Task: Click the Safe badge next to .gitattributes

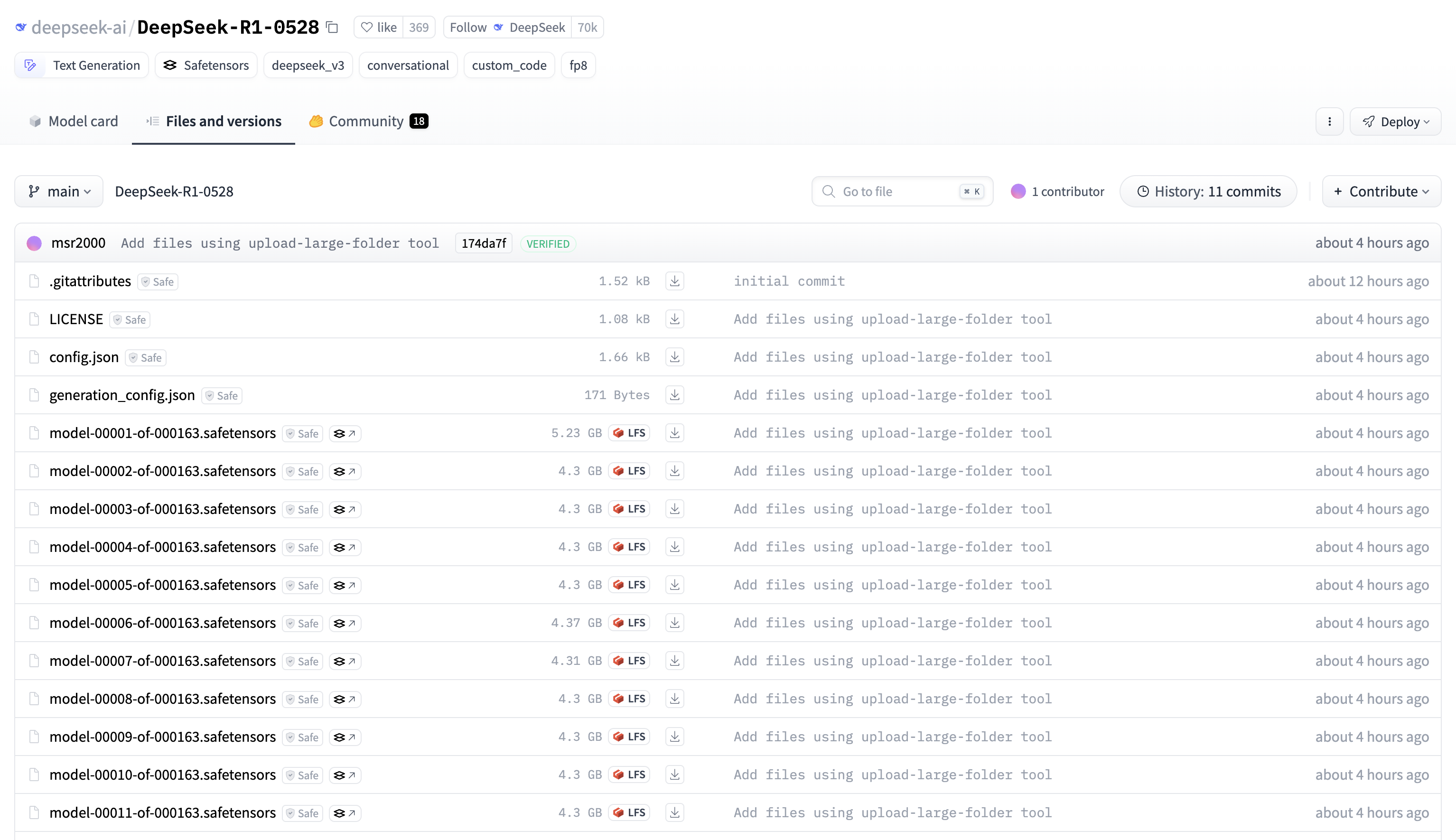Action: pyautogui.click(x=158, y=281)
